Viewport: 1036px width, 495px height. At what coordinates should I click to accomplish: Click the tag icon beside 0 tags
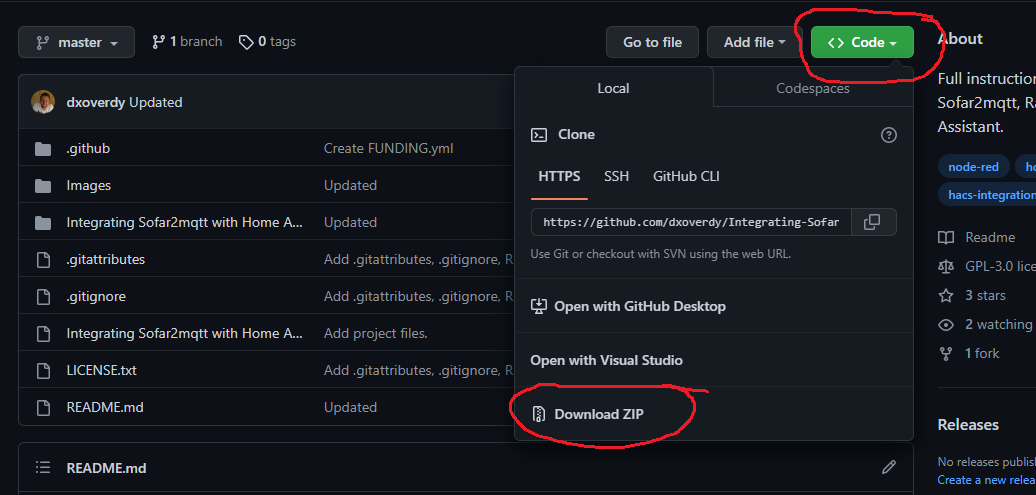246,42
